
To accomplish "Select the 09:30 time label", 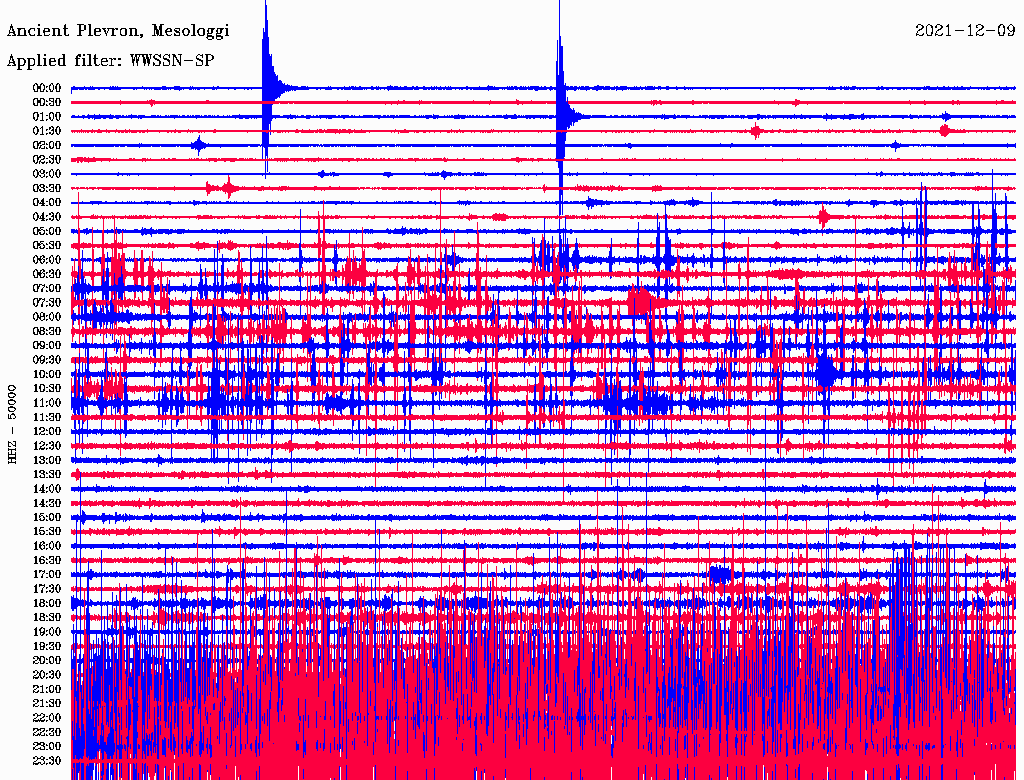I will pos(47,360).
